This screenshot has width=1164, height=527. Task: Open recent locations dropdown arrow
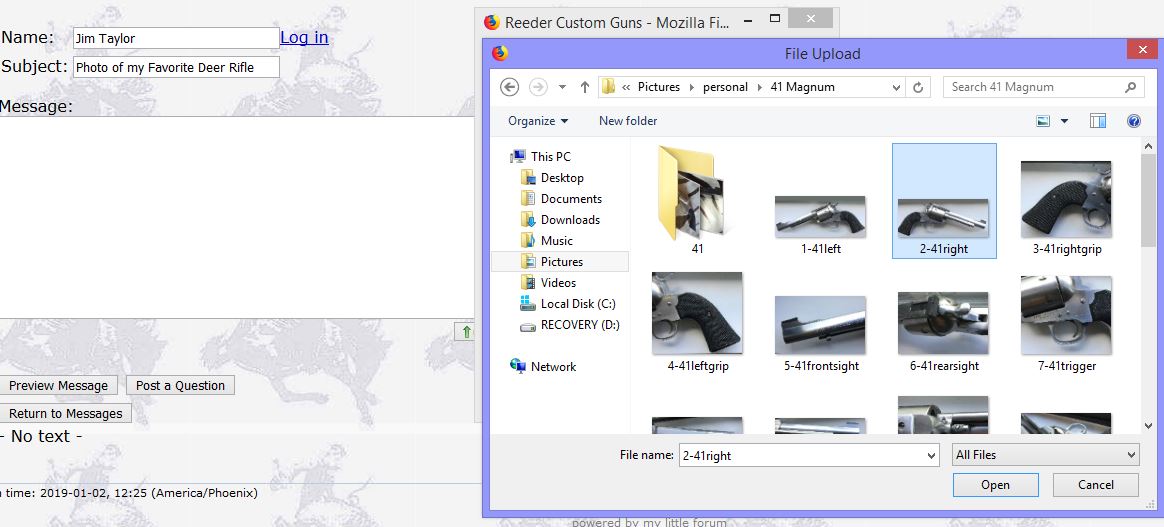(563, 87)
